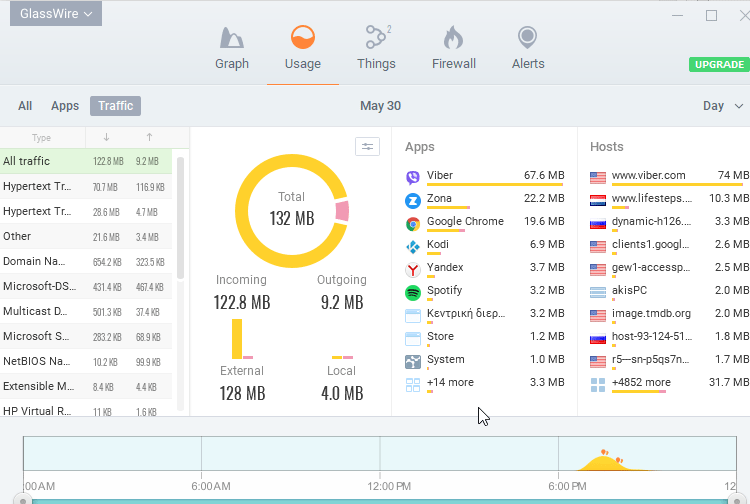Screen dimensions: 750x504
Task: Select the Microsoft-DS... traffic row
Action: pyautogui.click(x=86, y=286)
